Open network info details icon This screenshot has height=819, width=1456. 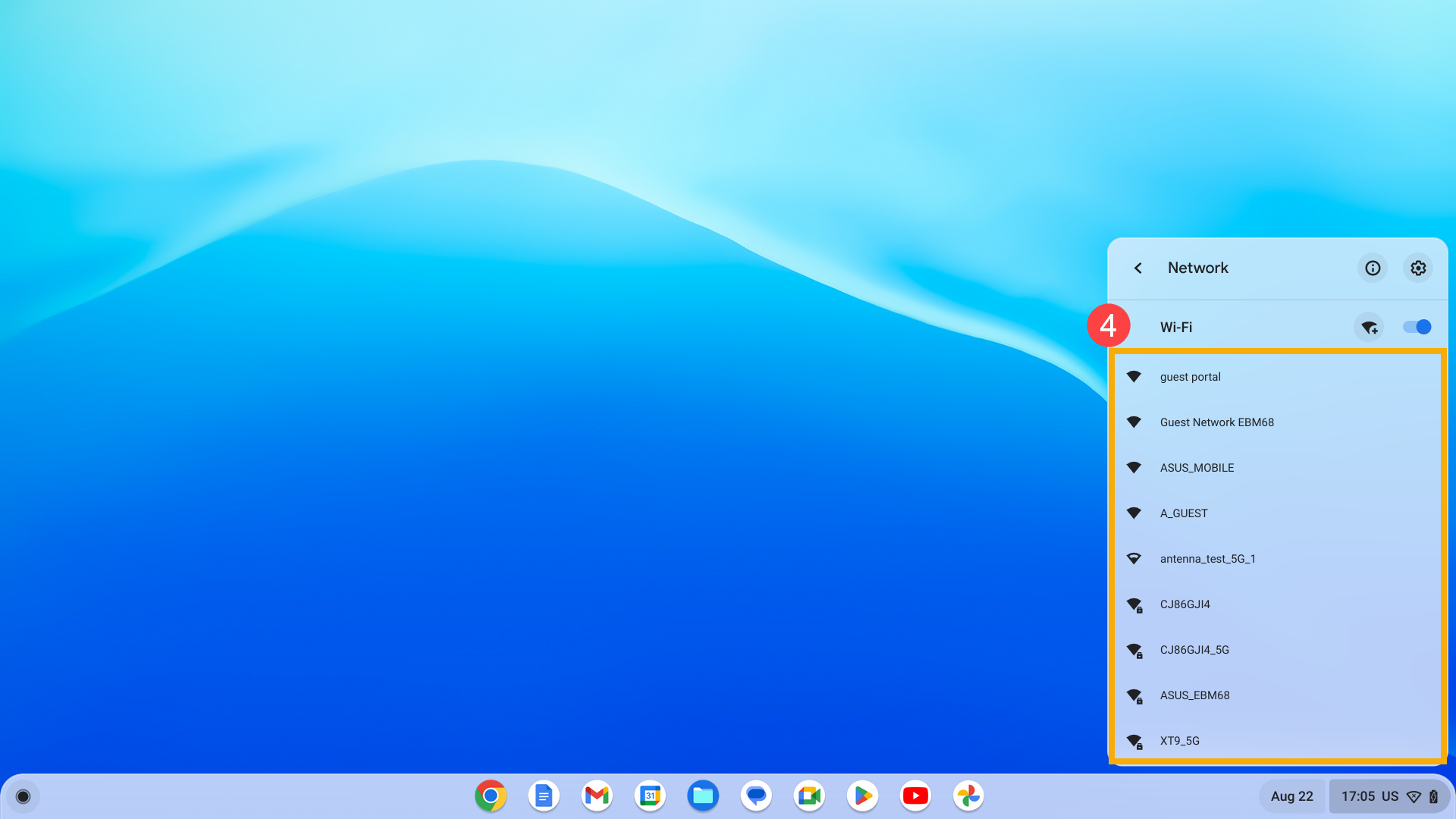[x=1373, y=268]
